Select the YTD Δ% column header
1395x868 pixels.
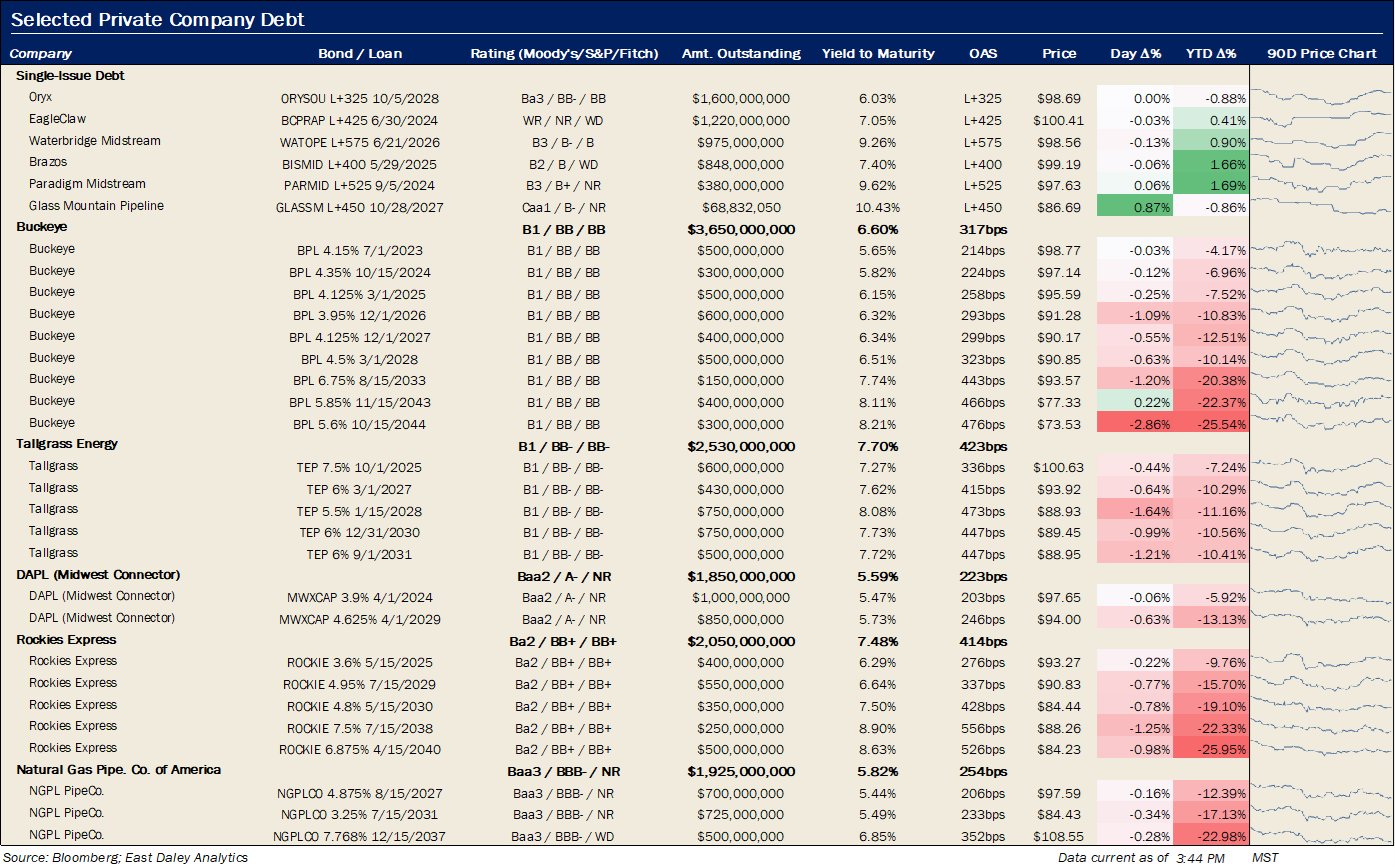pos(1211,54)
